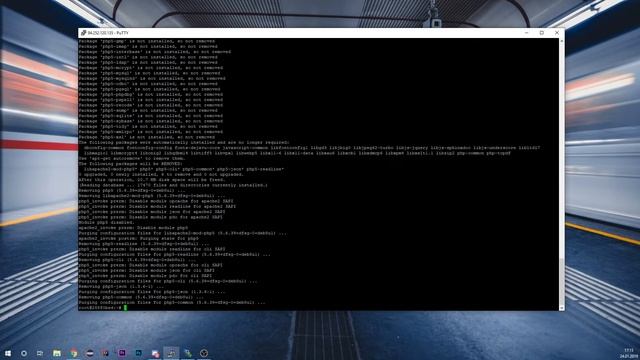
Task: Open the purple Adobe app taskbar icon
Action: coord(122,353)
